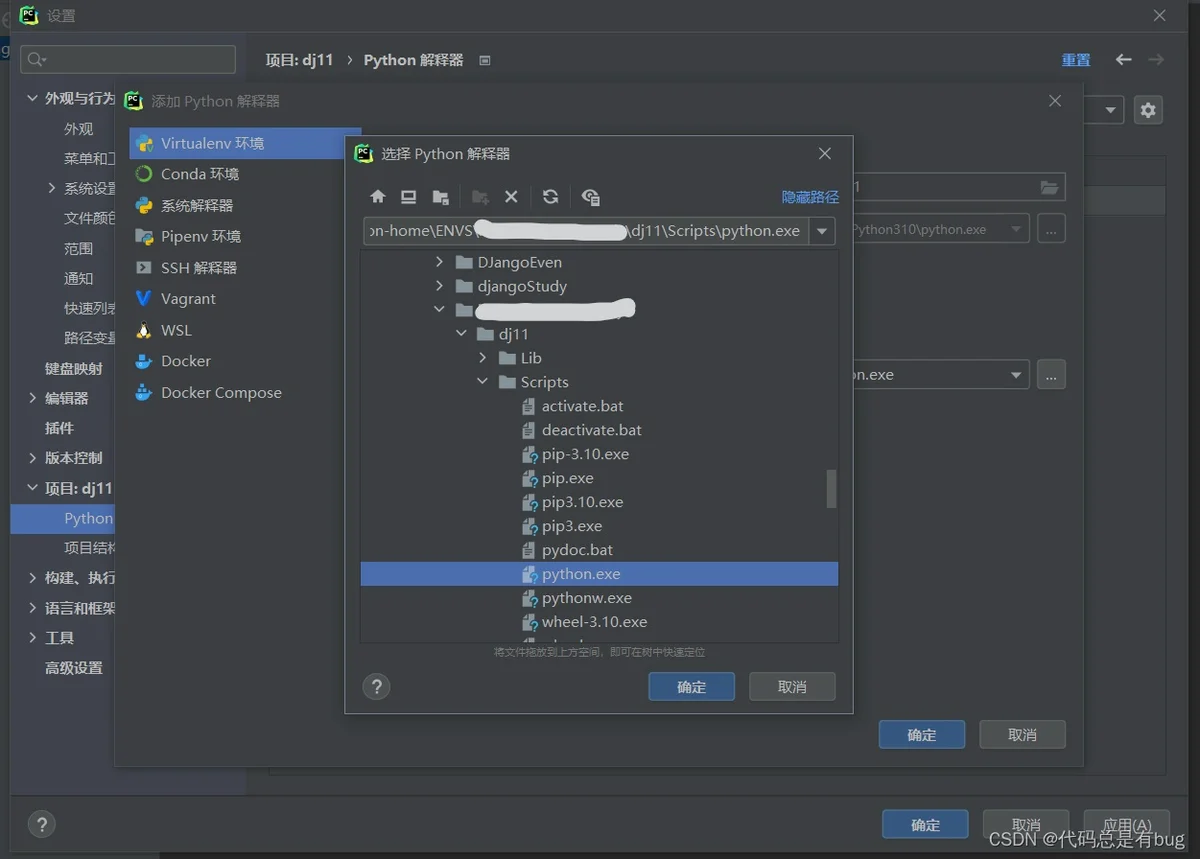Viewport: 1200px width, 859px height.
Task: Expand the Lib folder
Action: coord(483,358)
